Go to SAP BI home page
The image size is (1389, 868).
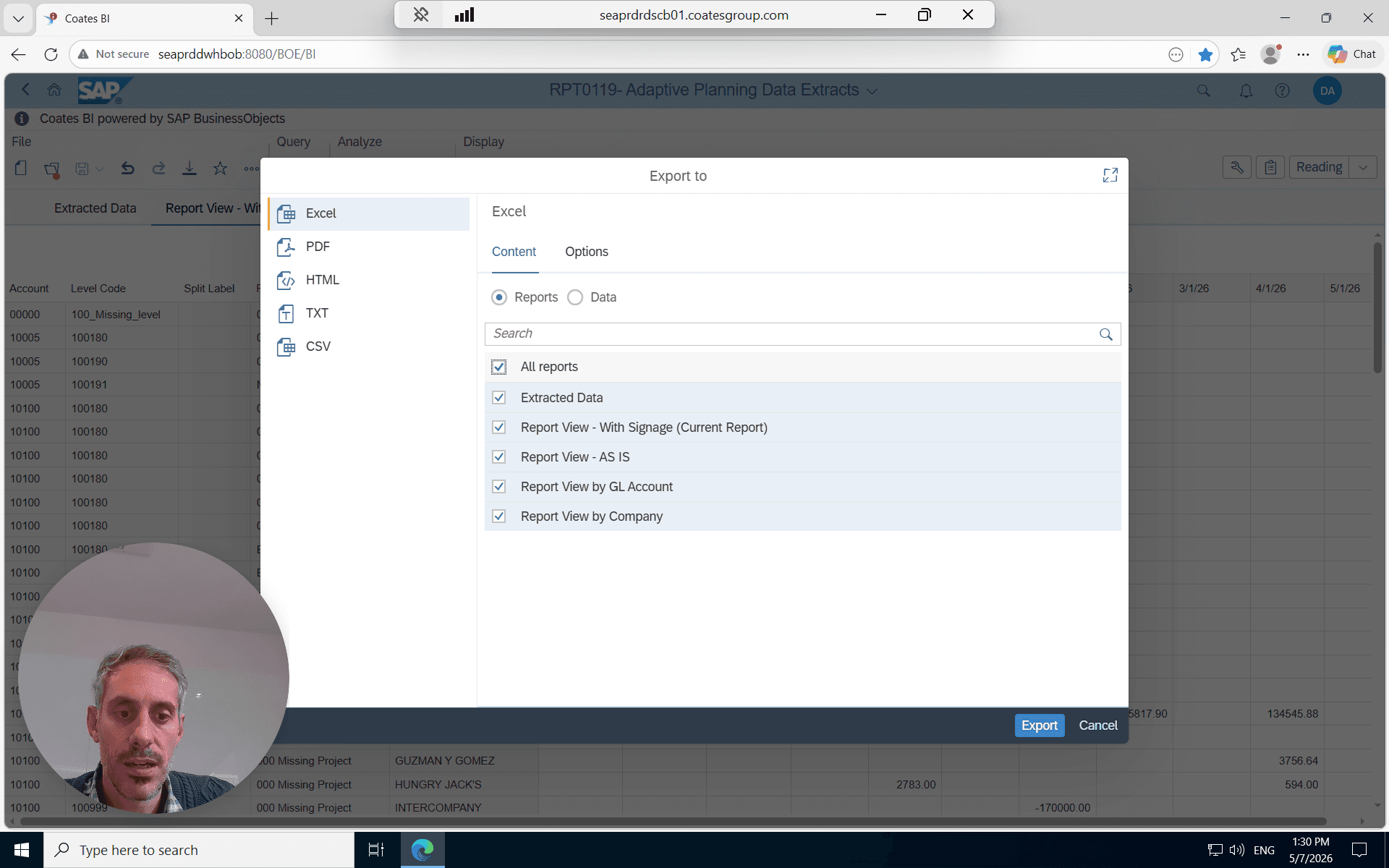pyautogui.click(x=54, y=90)
